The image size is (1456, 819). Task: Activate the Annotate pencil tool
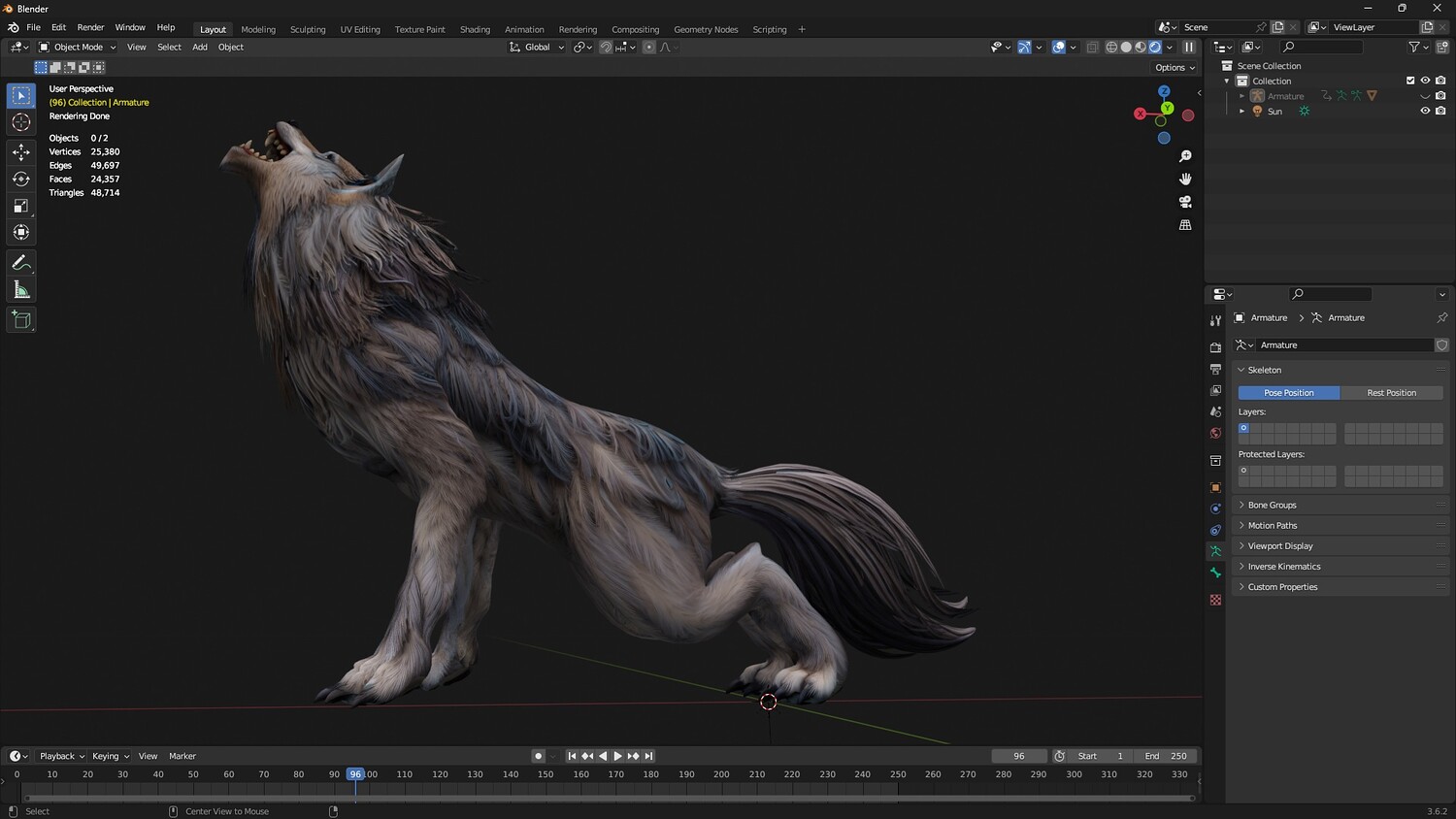21,263
